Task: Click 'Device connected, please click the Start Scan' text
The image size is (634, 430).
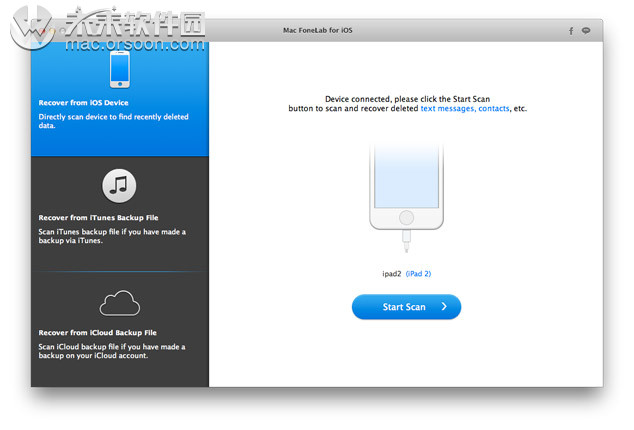Action: point(408,99)
